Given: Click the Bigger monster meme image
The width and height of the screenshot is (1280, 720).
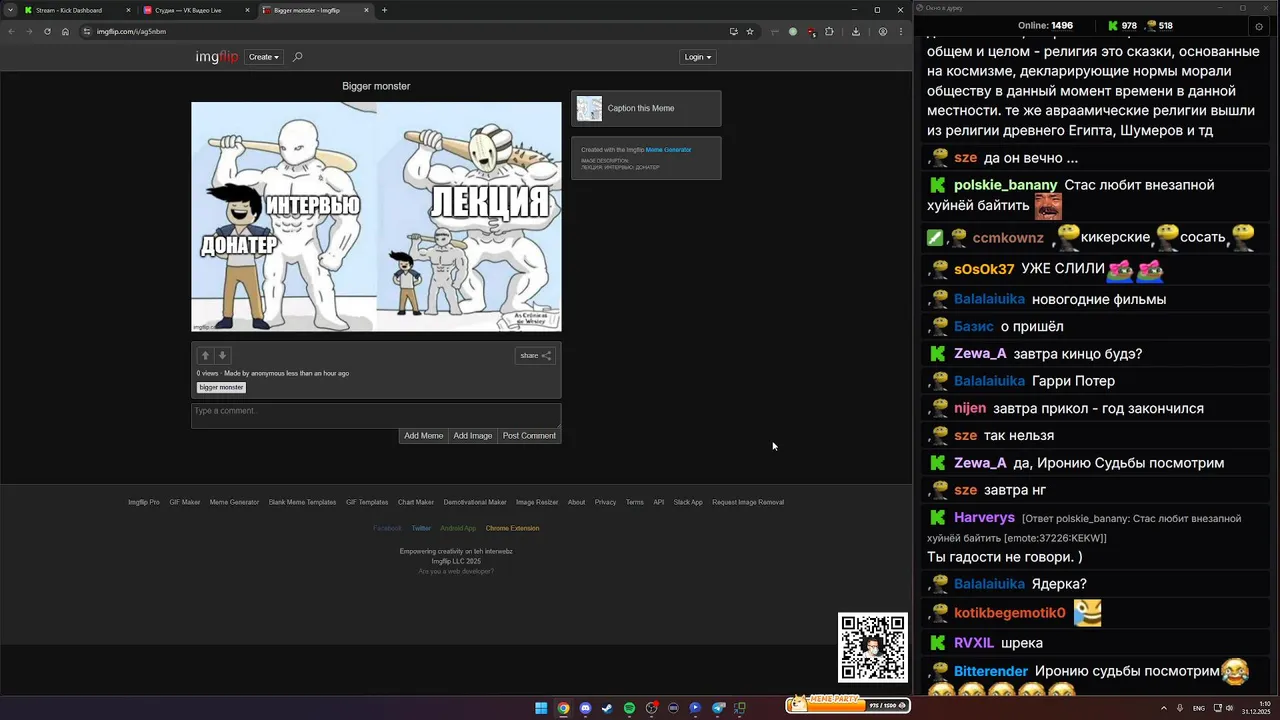Looking at the screenshot, I should (376, 216).
